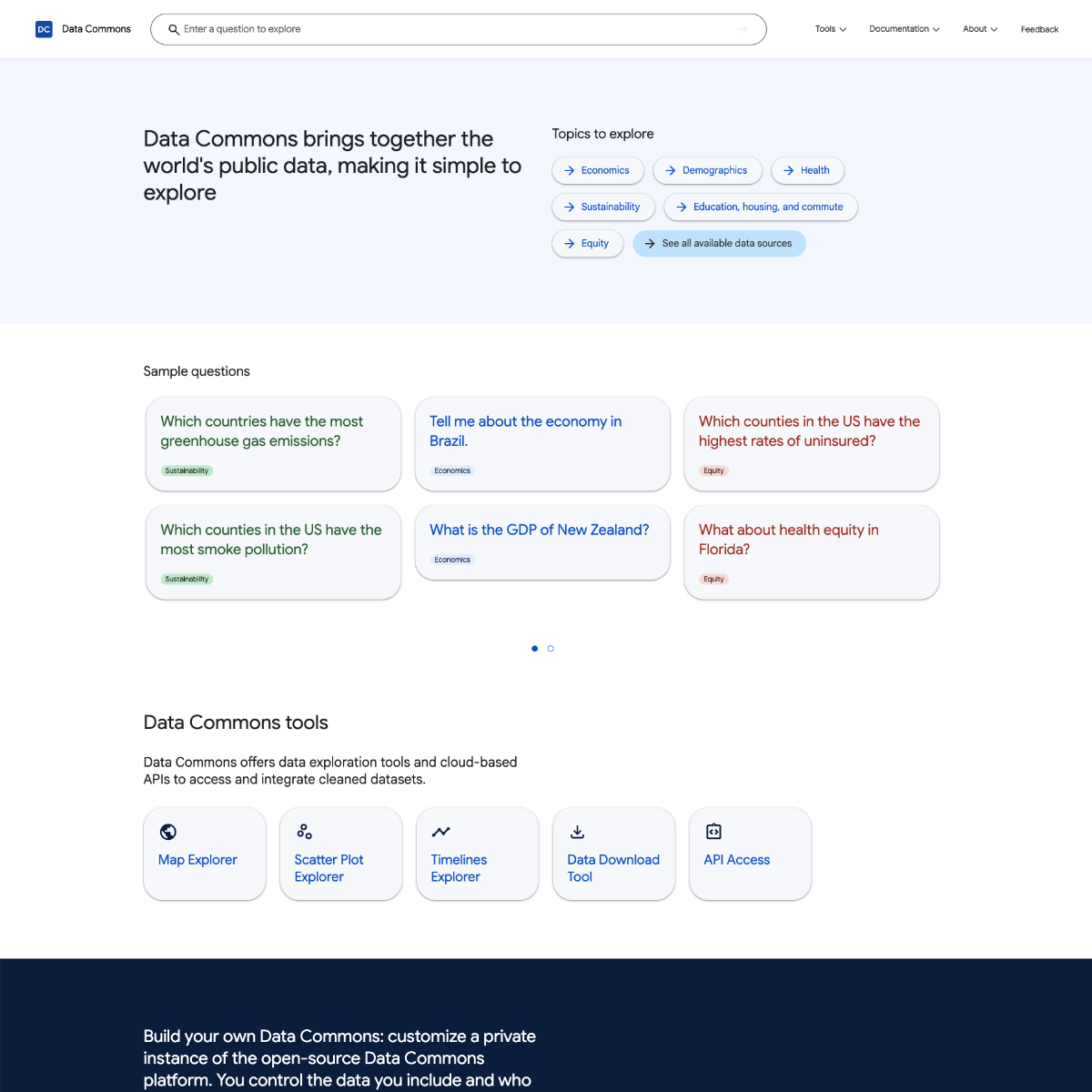Viewport: 1092px width, 1092px height.
Task: Click the Topics to explore heading
Action: [x=602, y=134]
